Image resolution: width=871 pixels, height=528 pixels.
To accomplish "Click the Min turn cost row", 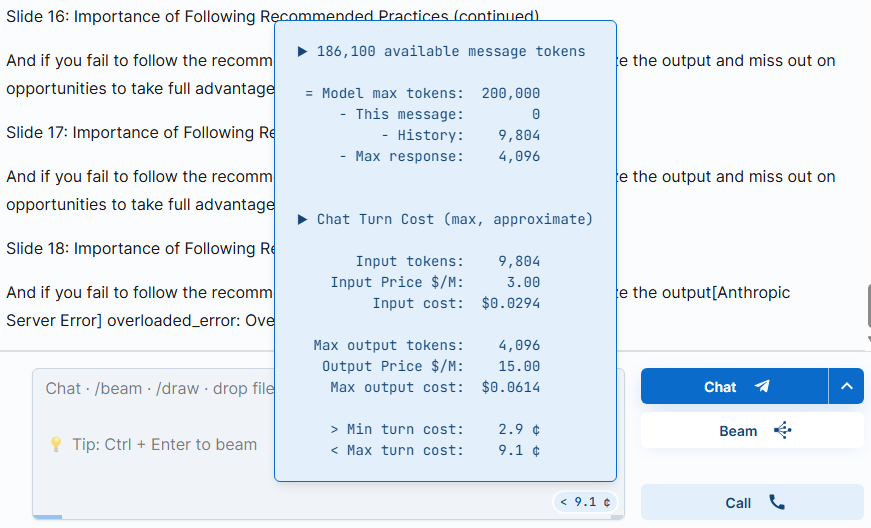I will [435, 429].
